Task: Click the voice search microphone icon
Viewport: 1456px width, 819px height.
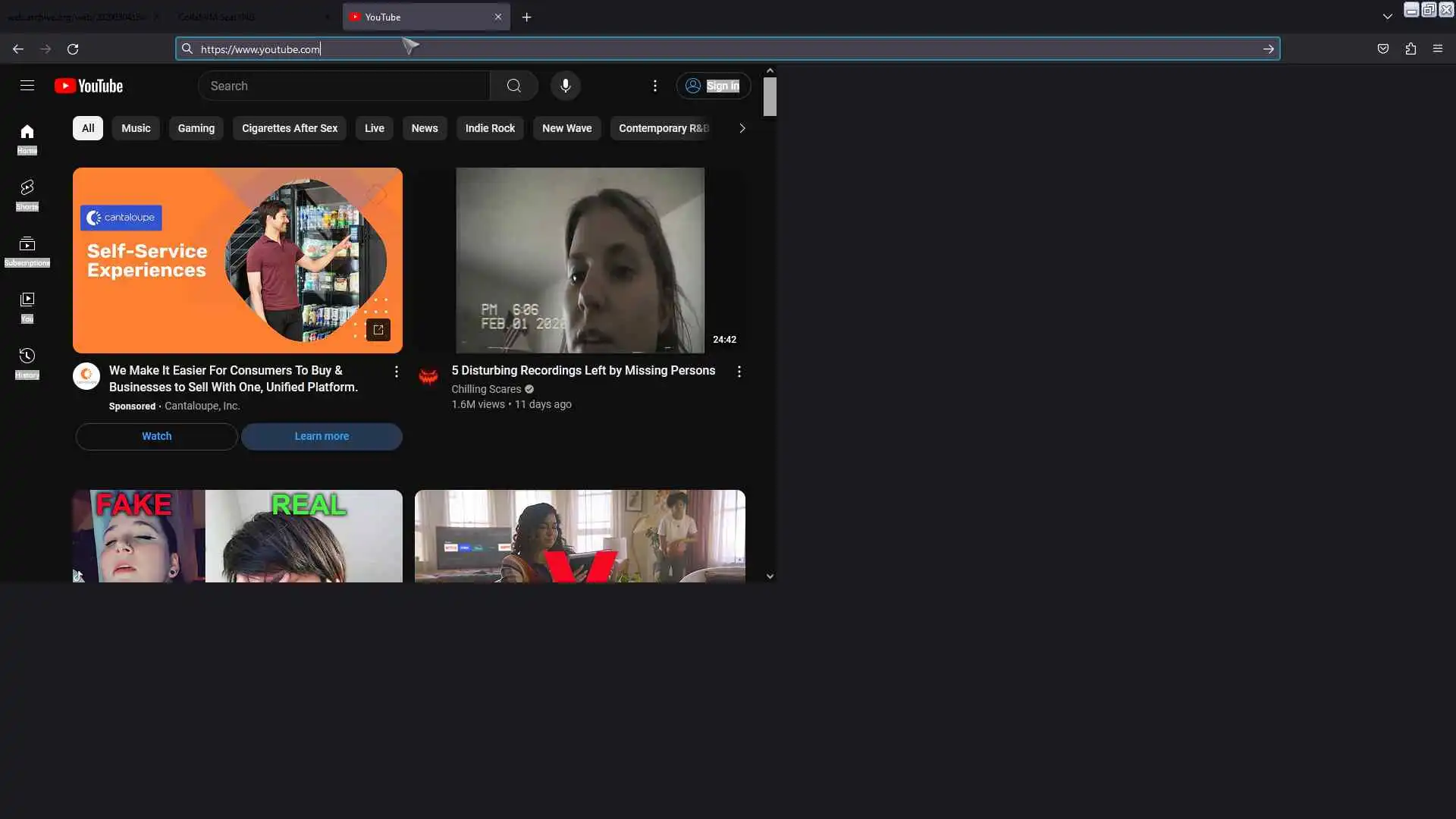Action: coord(565,86)
